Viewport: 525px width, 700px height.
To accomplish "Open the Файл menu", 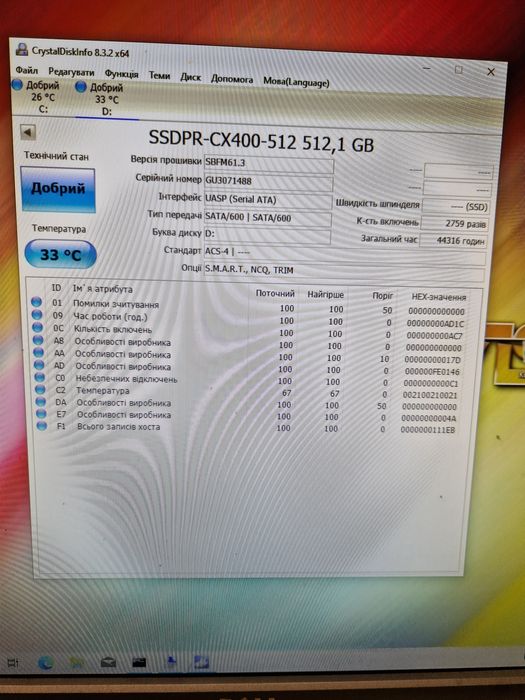I will tap(27, 70).
